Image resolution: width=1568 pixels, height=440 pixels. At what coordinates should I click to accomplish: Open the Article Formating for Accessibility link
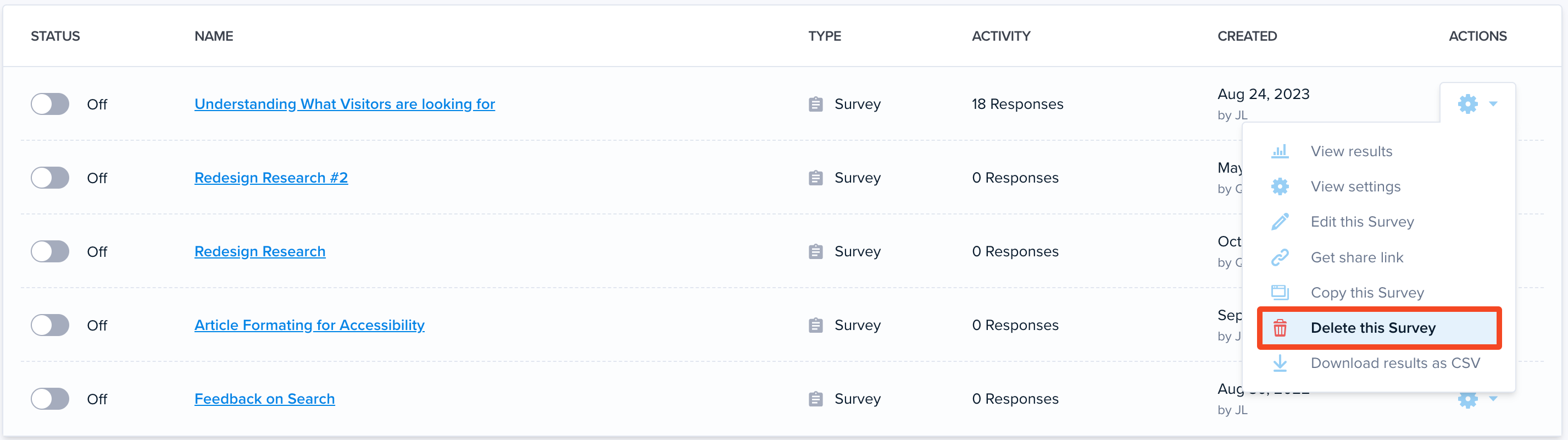coord(309,326)
